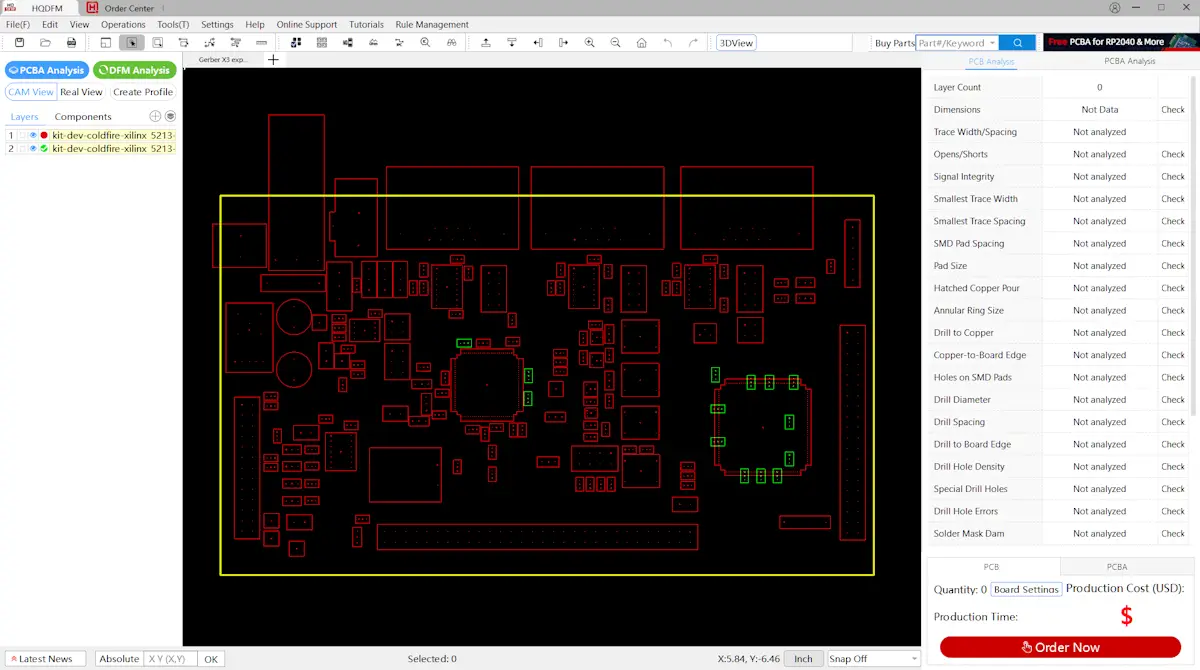
Task: Open the Tools(T) menu
Action: click(171, 24)
